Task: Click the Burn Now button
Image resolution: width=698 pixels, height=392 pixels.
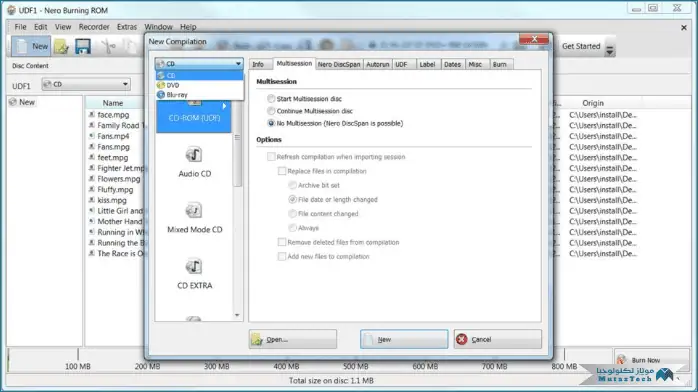Action: coord(651,360)
